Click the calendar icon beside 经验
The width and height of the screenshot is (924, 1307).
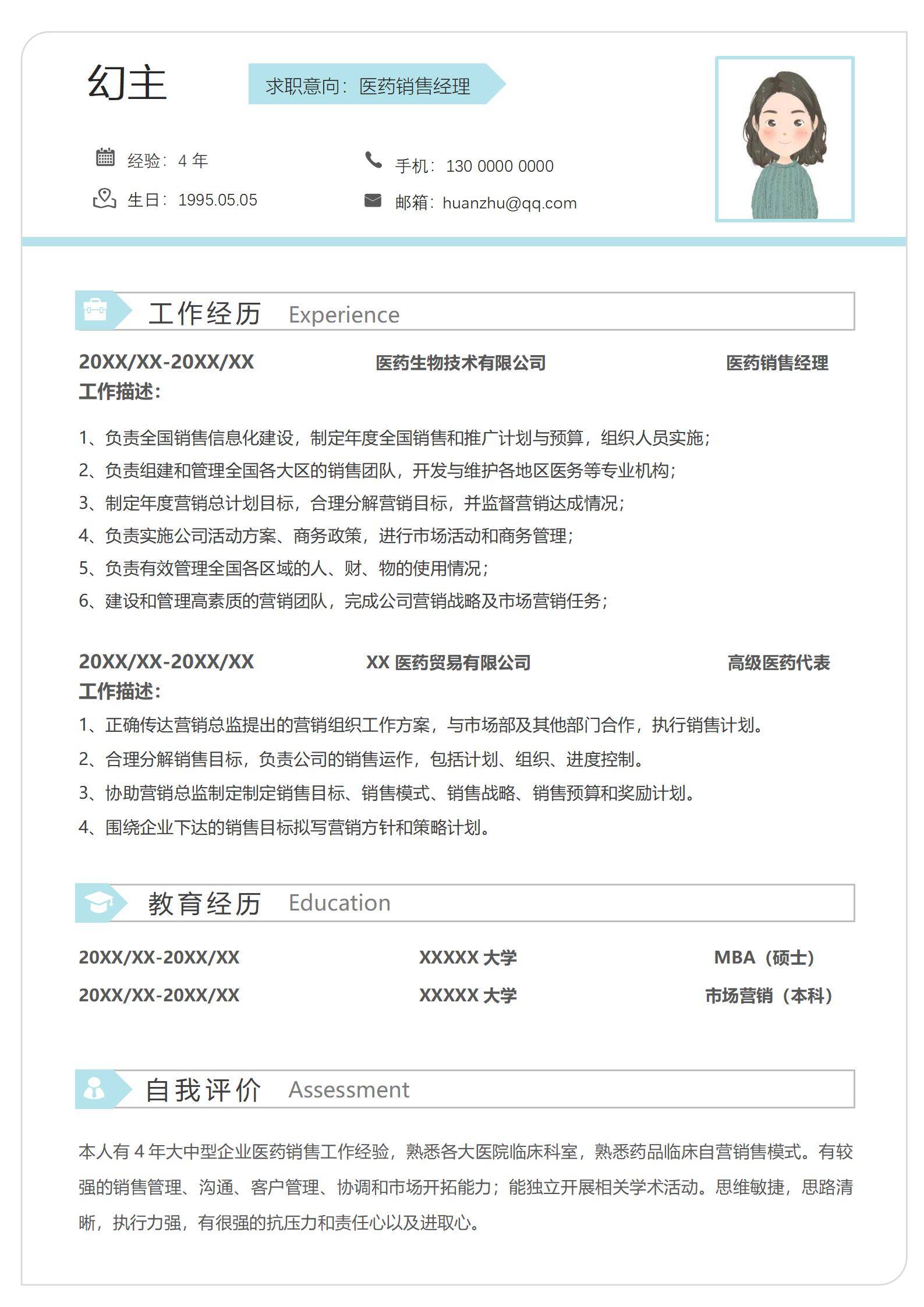(105, 157)
